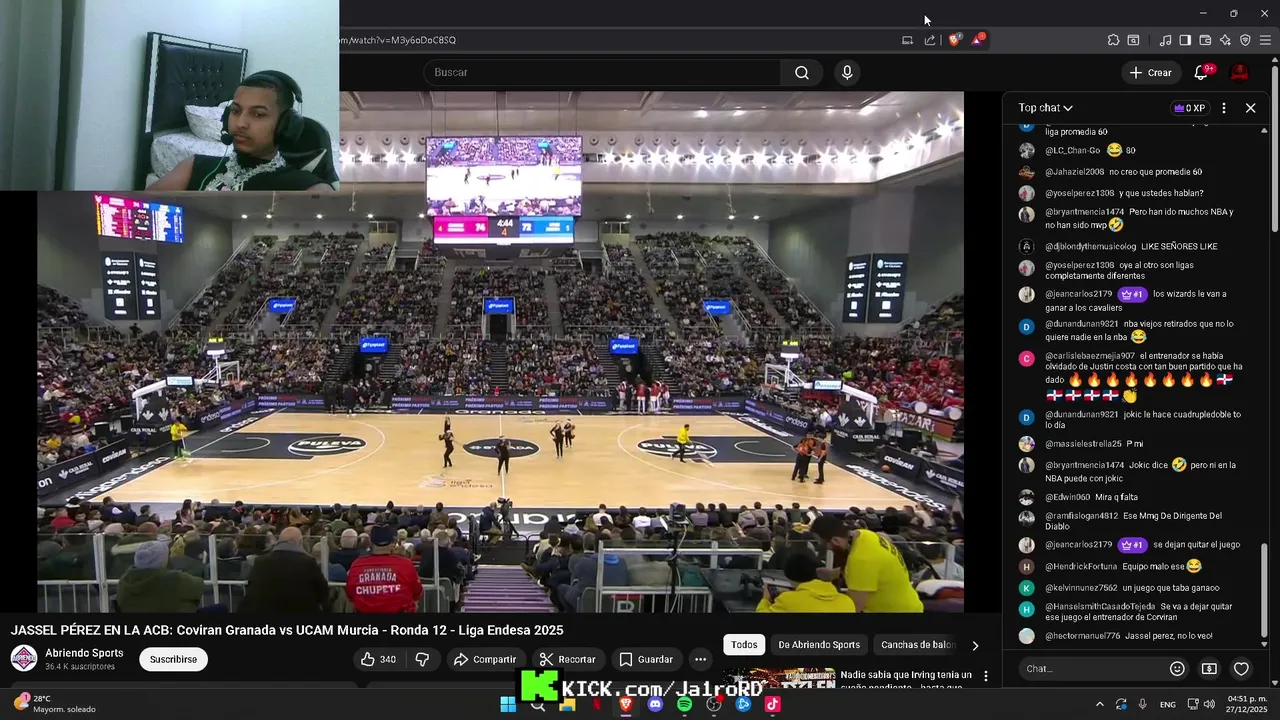This screenshot has height=720, width=1280.
Task: Show more filter chips with right arrow
Action: [975, 645]
